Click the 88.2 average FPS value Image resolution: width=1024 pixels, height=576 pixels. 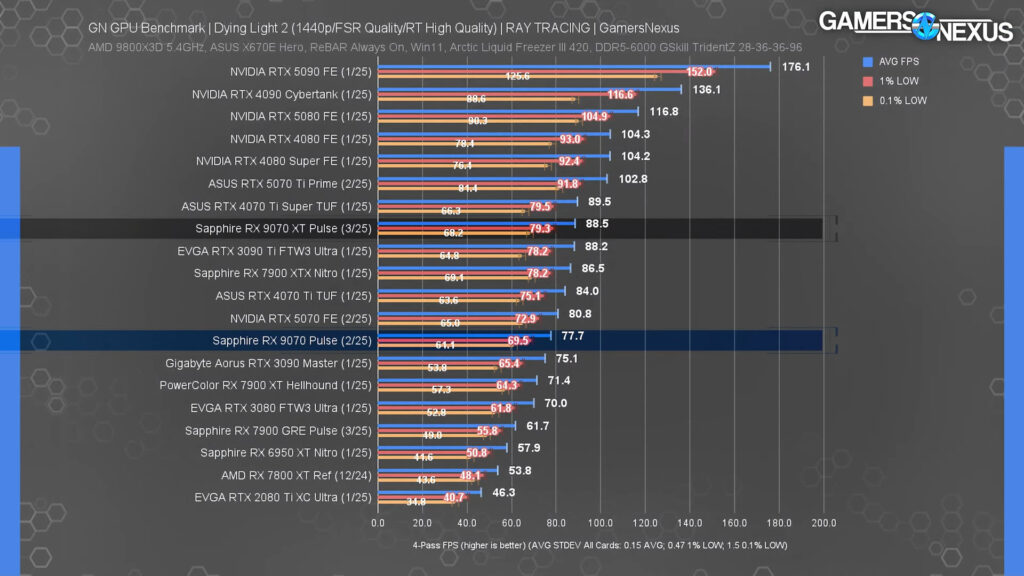(x=596, y=246)
